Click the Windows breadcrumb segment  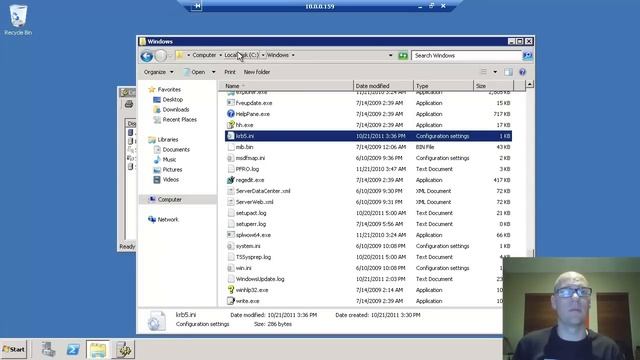pos(278,55)
